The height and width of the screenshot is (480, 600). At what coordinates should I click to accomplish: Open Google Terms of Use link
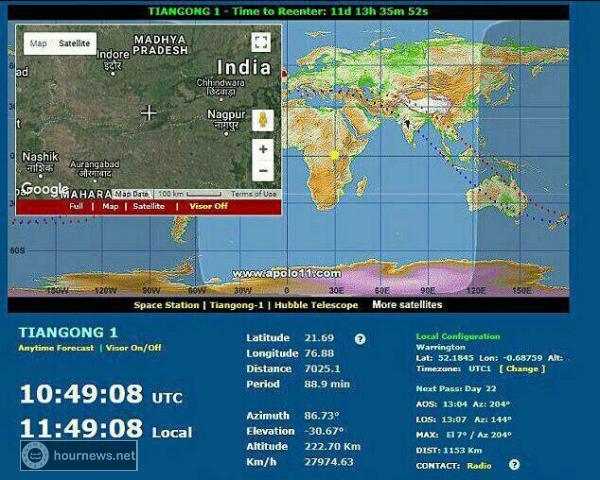click(253, 194)
